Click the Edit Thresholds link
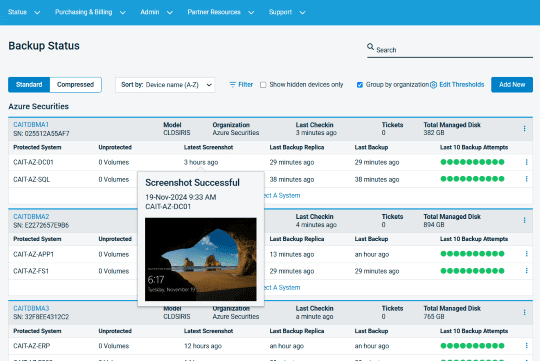The height and width of the screenshot is (361, 540). (461, 85)
